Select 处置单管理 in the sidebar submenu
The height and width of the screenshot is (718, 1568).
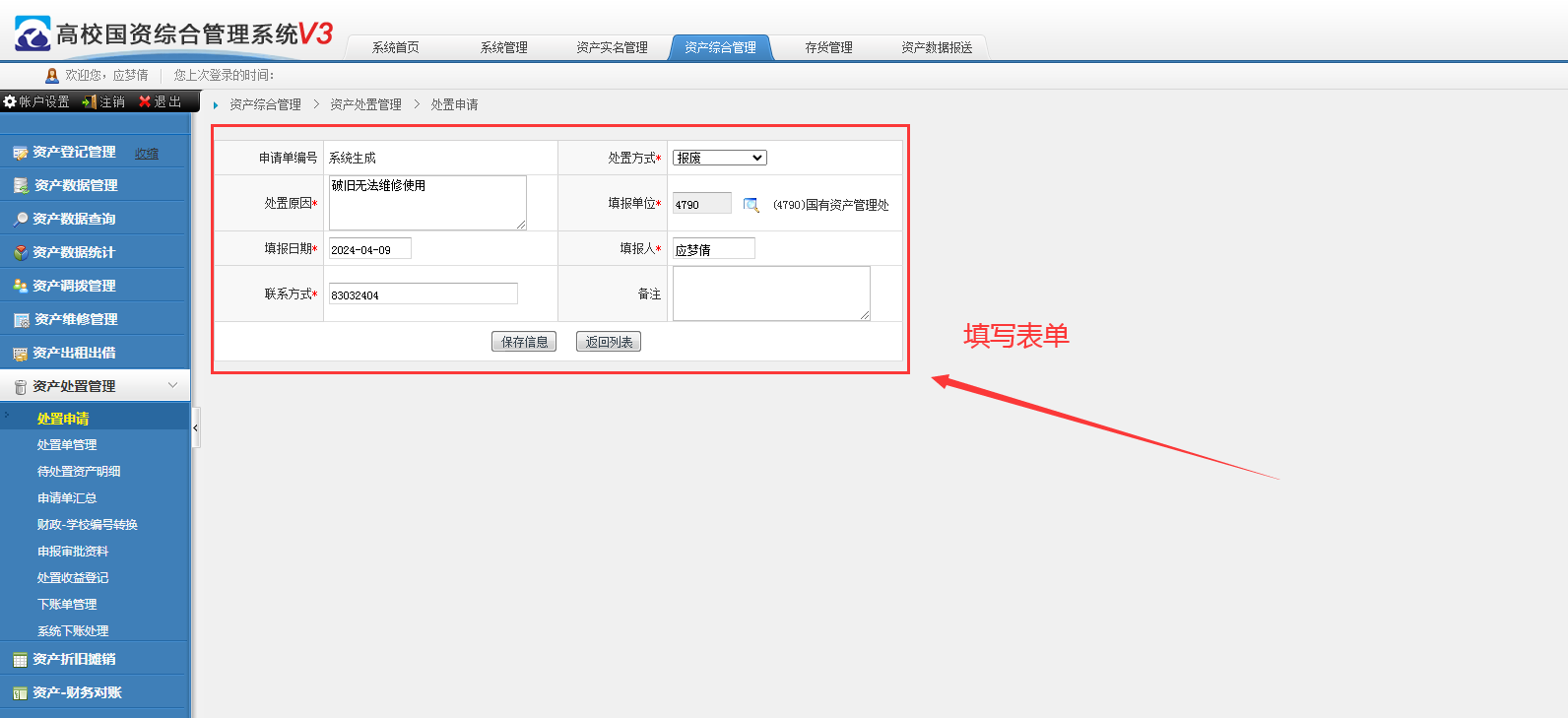pos(67,445)
